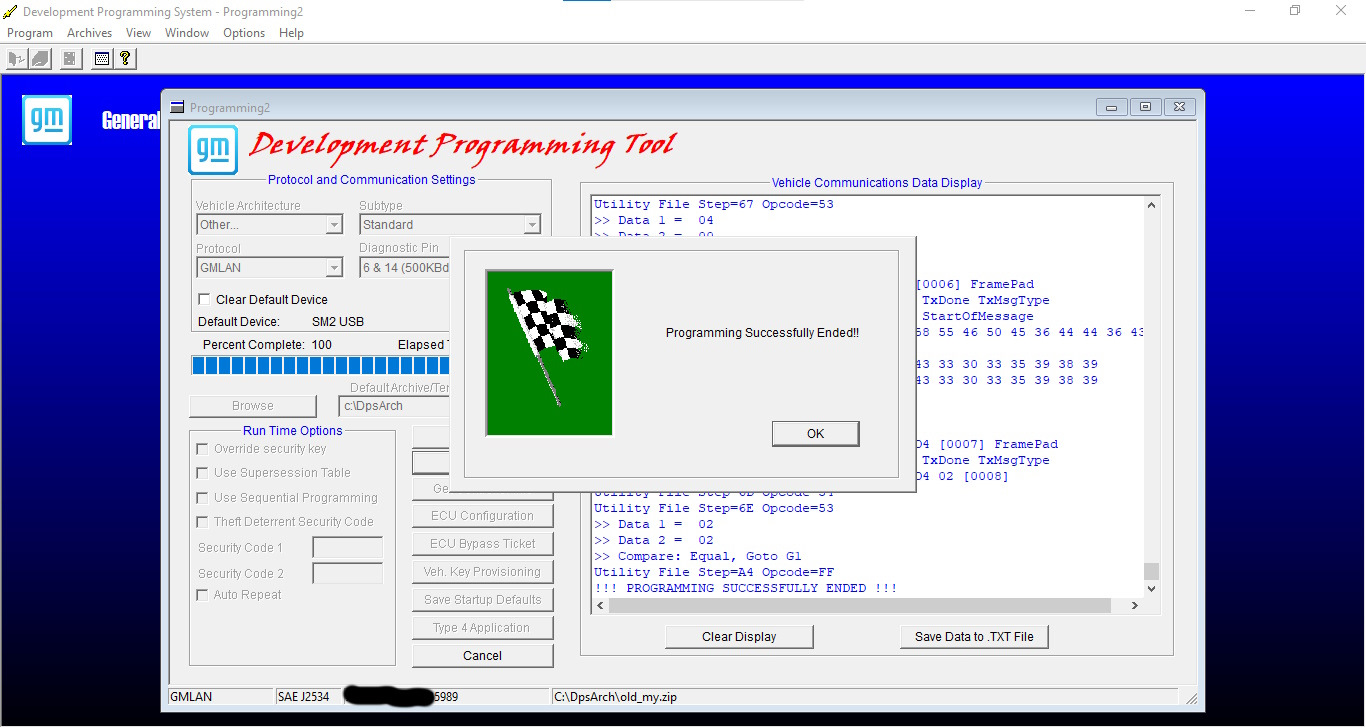Click the Security Code 1 input field
The height and width of the screenshot is (728, 1366).
tap(348, 547)
